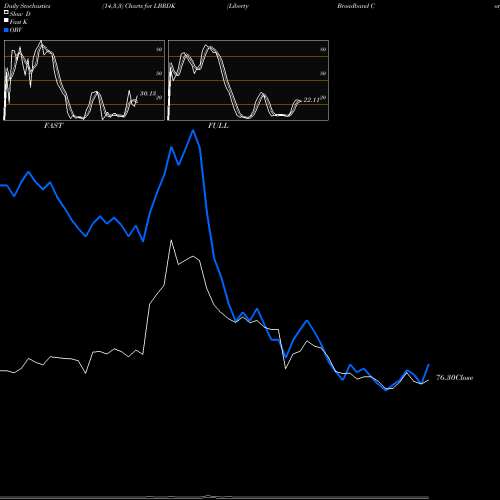This screenshot has width=500, height=500.
Task: Select the 'Slow D' legend label
Action: 20,14
